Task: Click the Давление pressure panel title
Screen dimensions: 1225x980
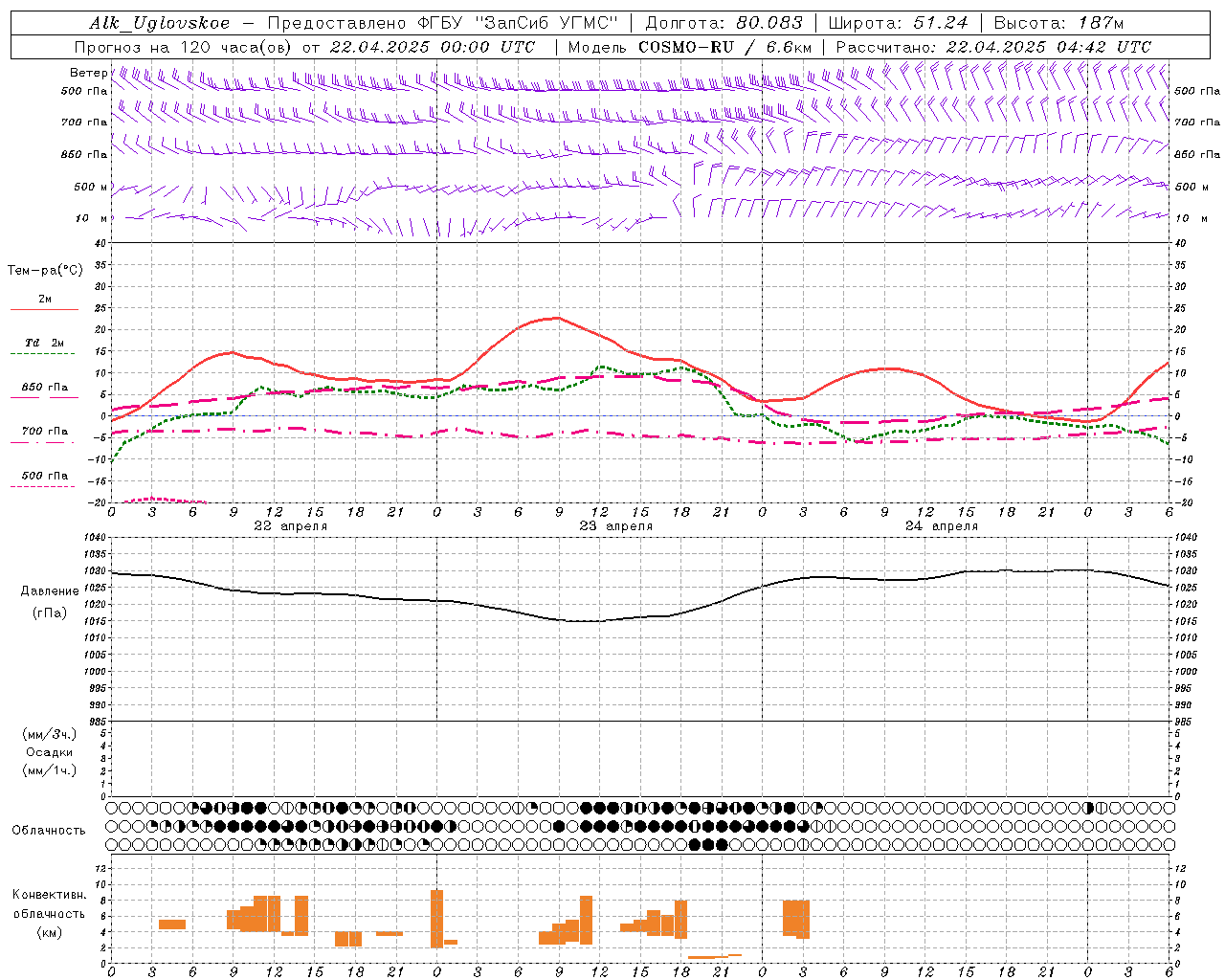Action: pos(50,591)
